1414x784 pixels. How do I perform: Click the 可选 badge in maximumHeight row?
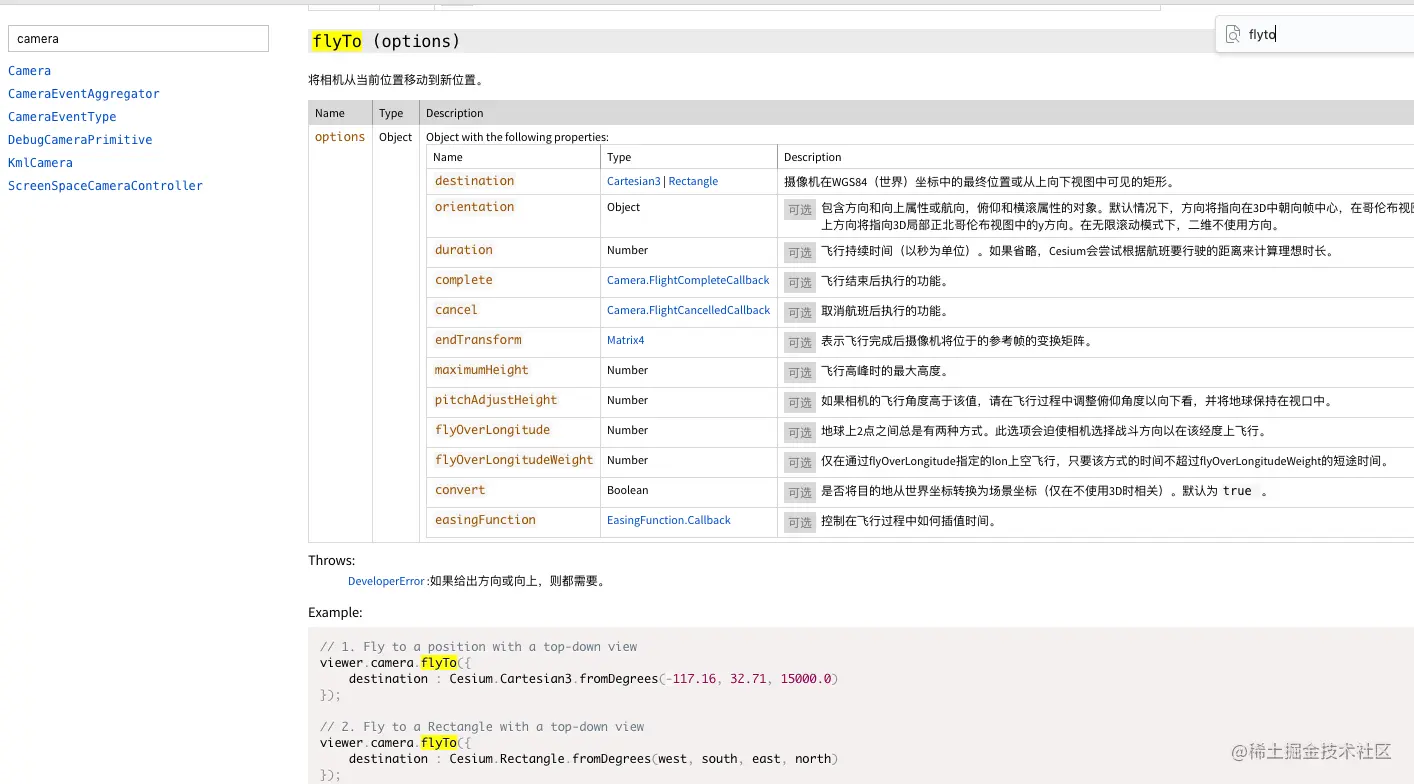pos(800,373)
